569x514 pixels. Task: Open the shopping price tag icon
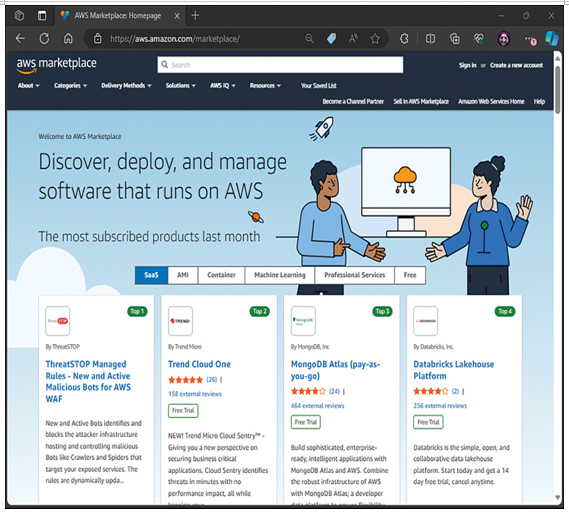(x=331, y=38)
